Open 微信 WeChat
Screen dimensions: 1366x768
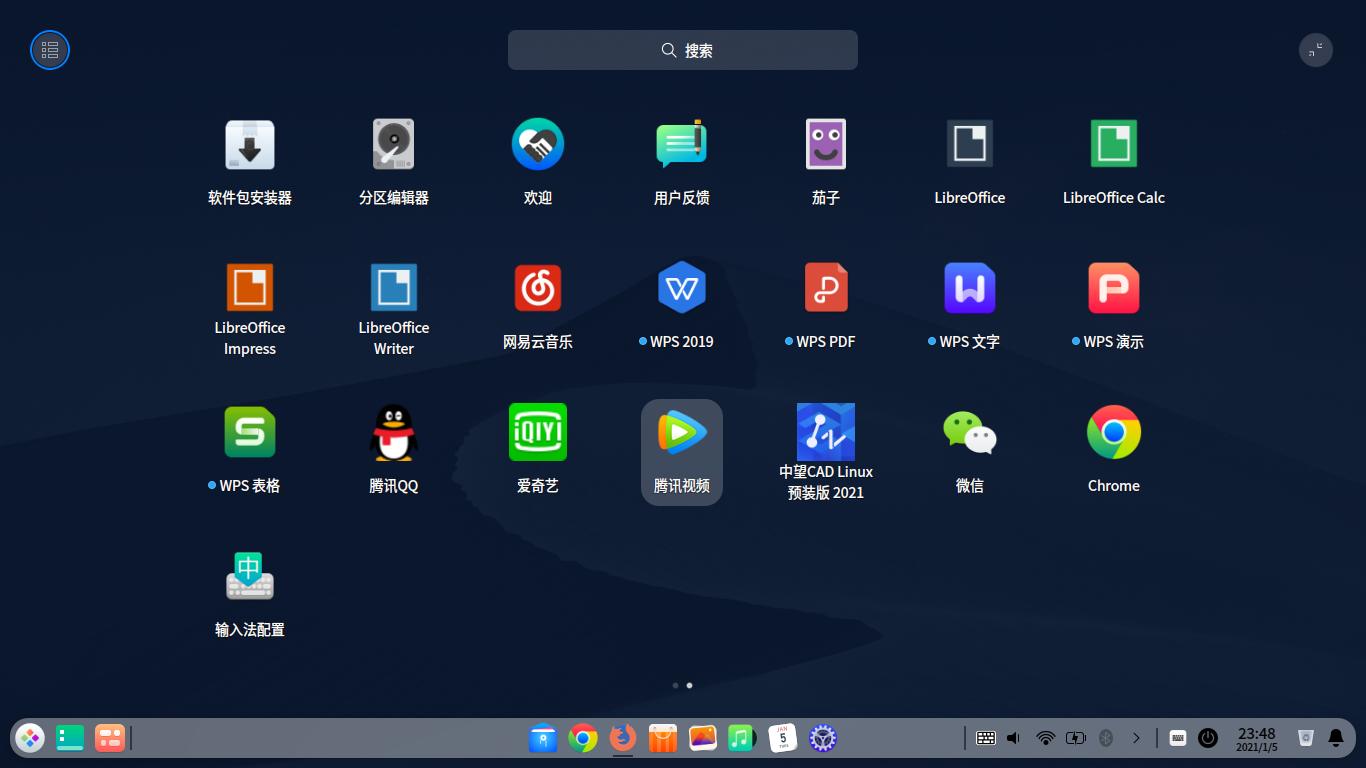(969, 432)
